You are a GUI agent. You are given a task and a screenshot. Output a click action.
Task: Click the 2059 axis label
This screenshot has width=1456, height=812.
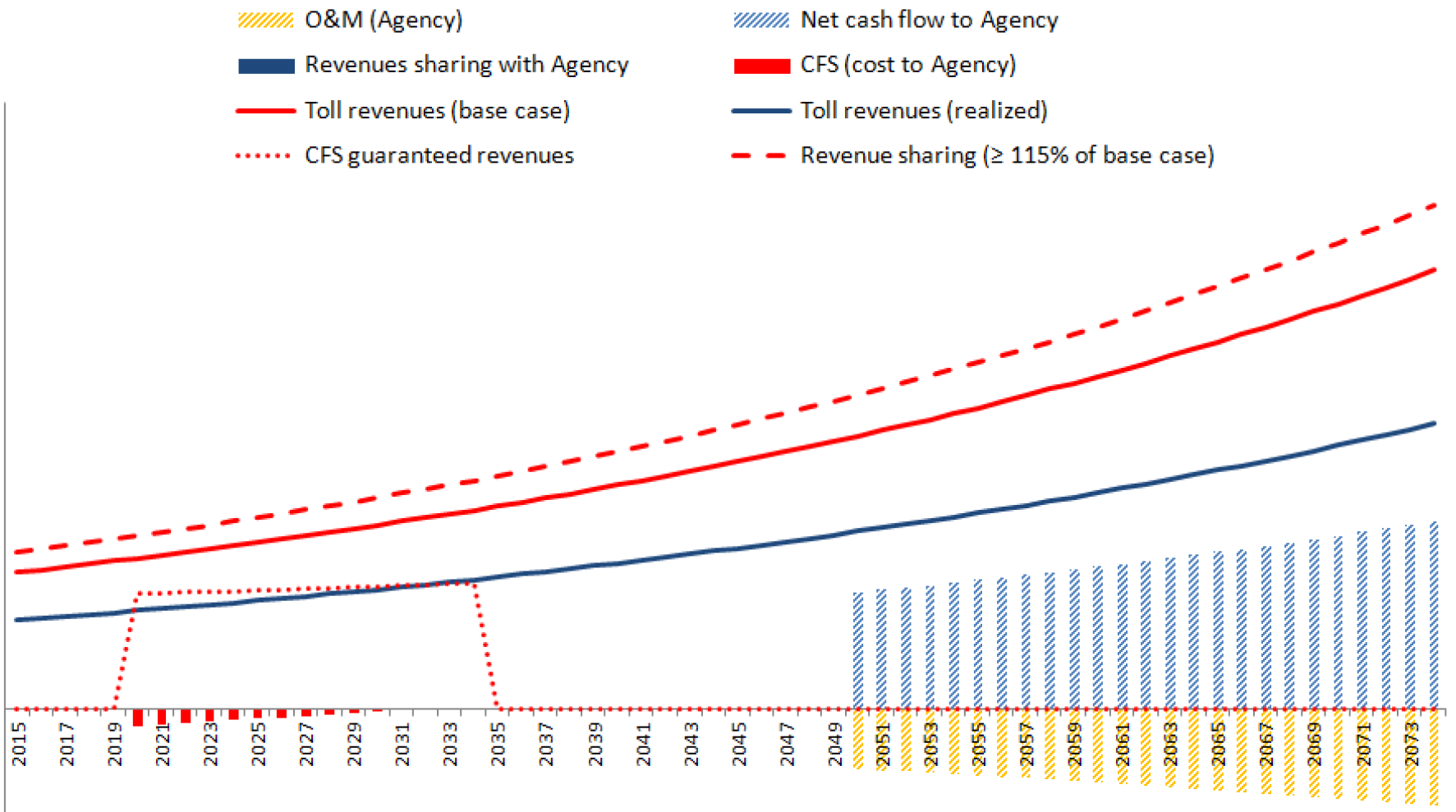point(1075,744)
